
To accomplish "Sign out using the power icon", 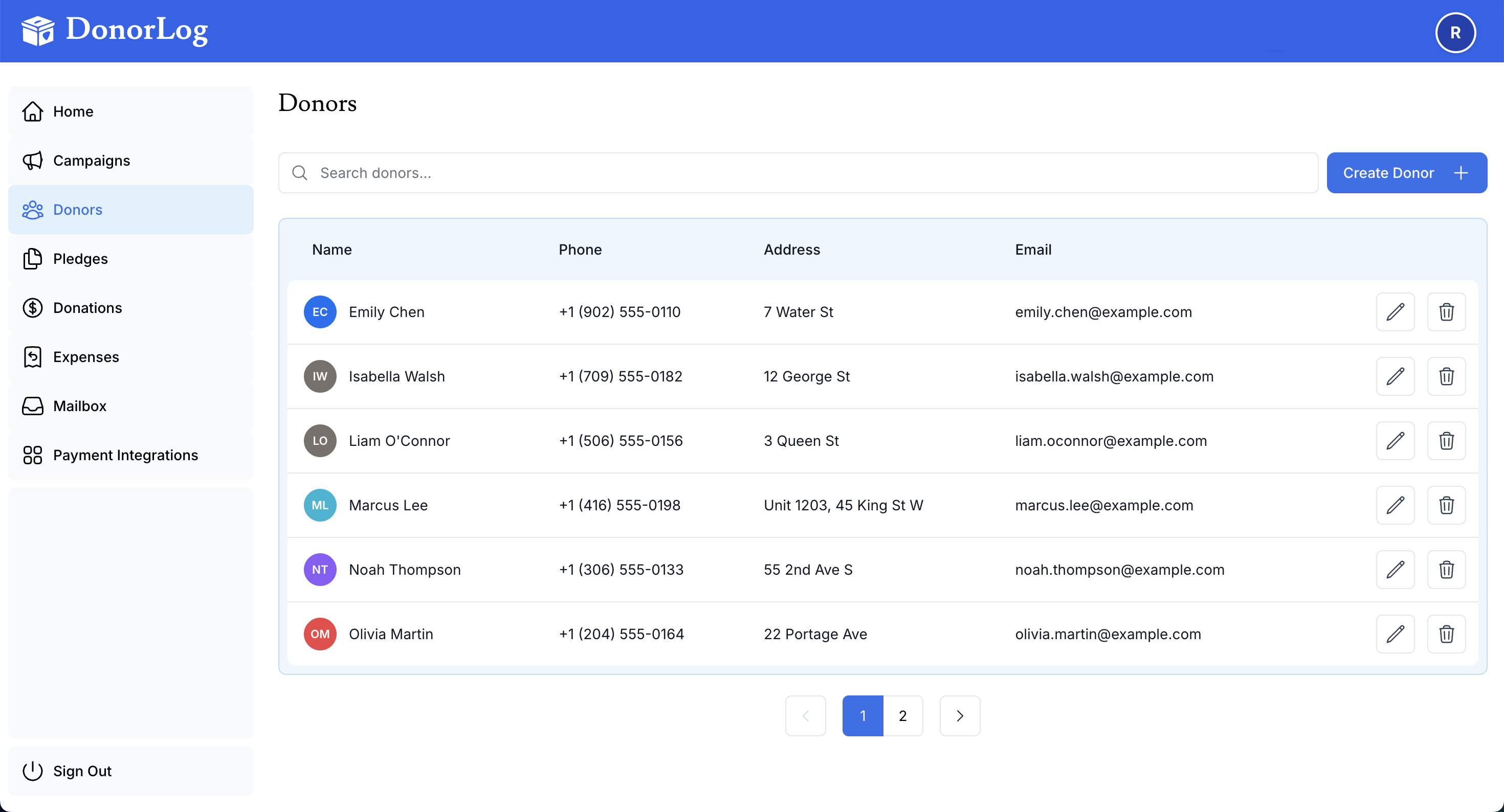I will [x=33, y=771].
